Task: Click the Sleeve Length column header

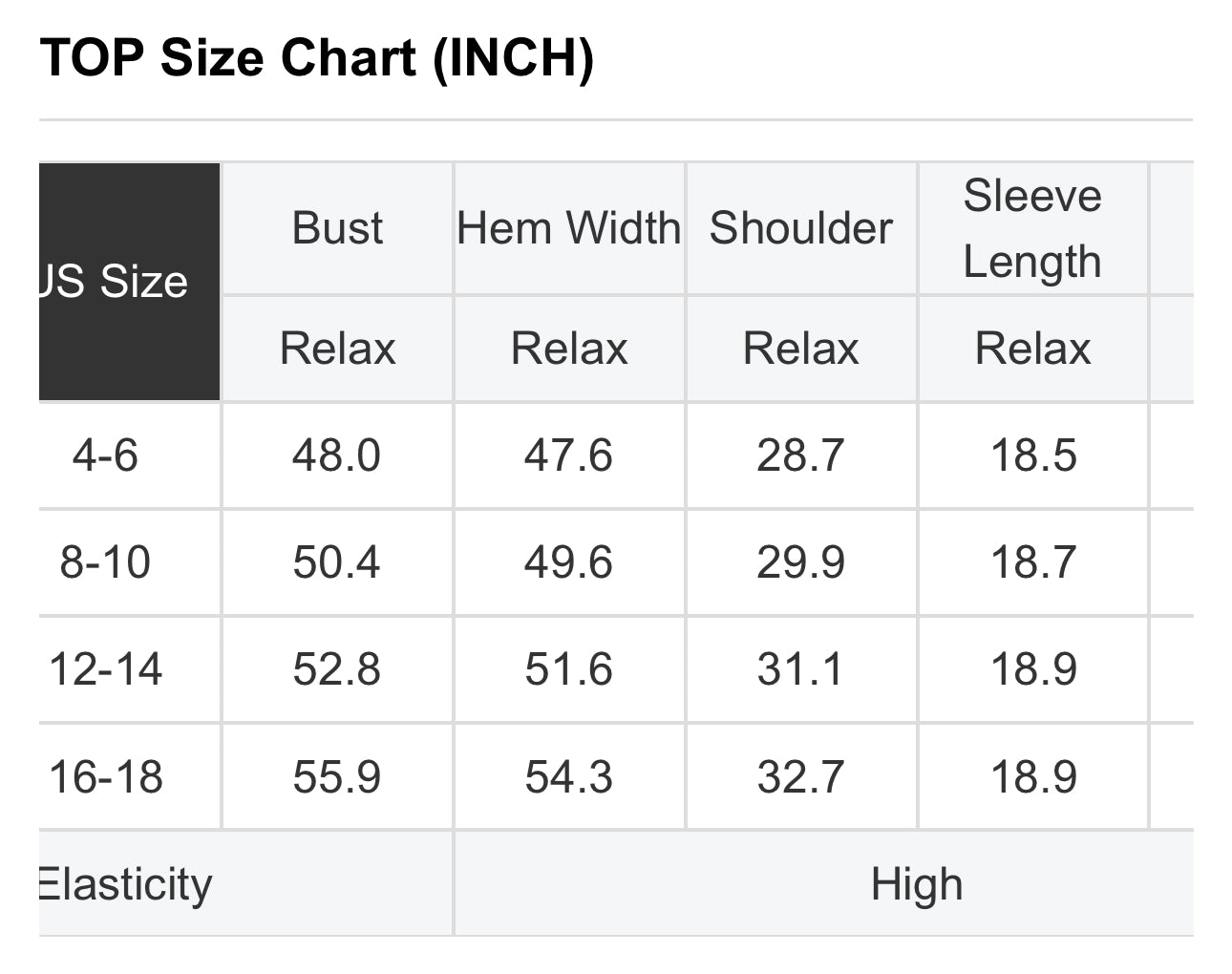Action: click(x=1032, y=228)
